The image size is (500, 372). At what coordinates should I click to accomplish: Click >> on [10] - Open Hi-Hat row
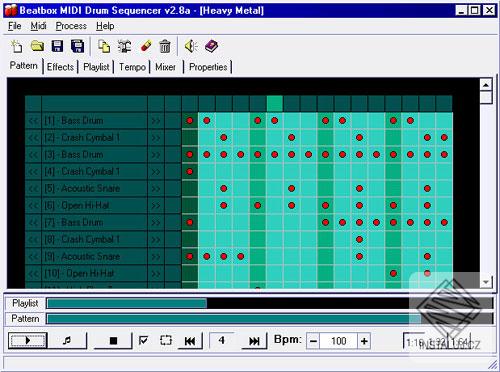coord(156,274)
